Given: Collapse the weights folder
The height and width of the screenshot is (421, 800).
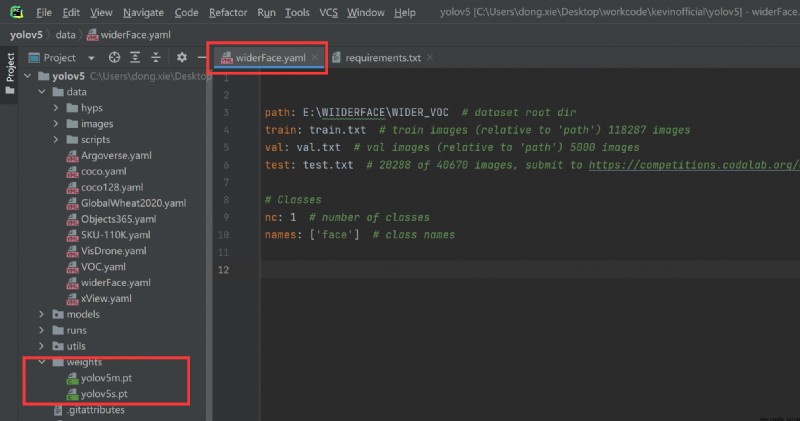Looking at the screenshot, I should [x=42, y=362].
